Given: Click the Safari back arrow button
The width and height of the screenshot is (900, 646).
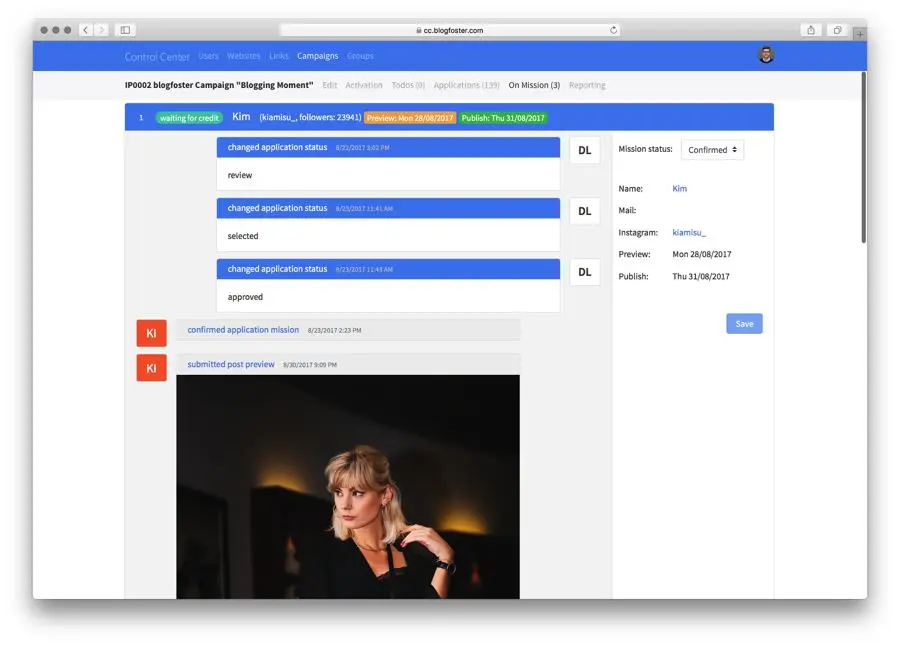Looking at the screenshot, I should tap(85, 30).
